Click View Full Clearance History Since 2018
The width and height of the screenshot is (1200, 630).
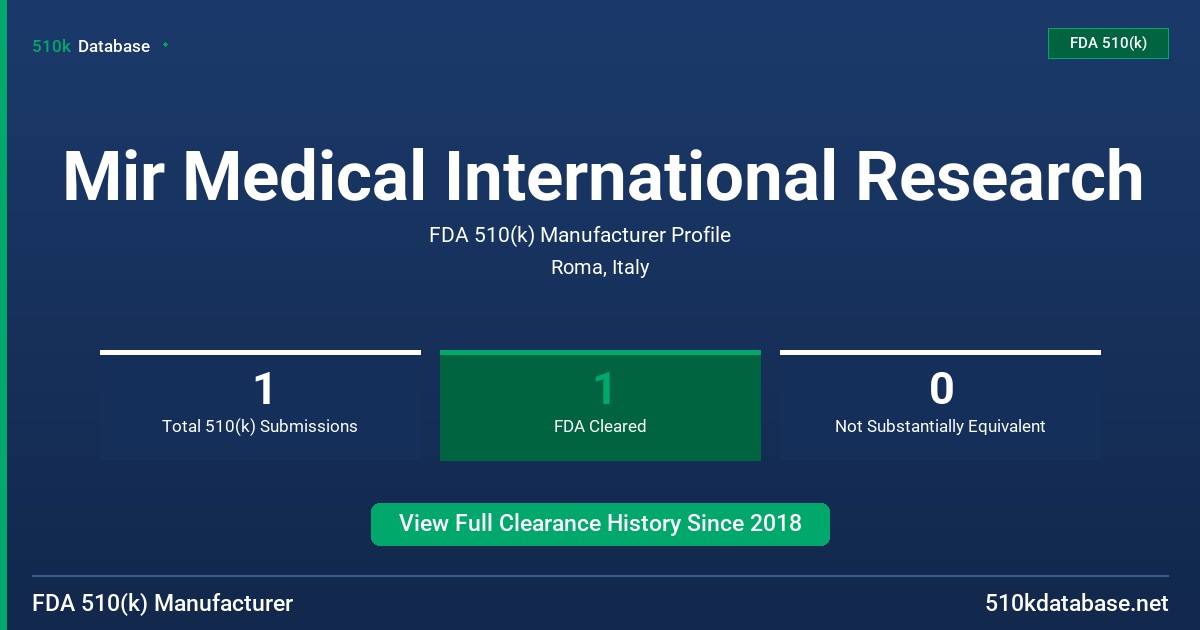point(600,524)
